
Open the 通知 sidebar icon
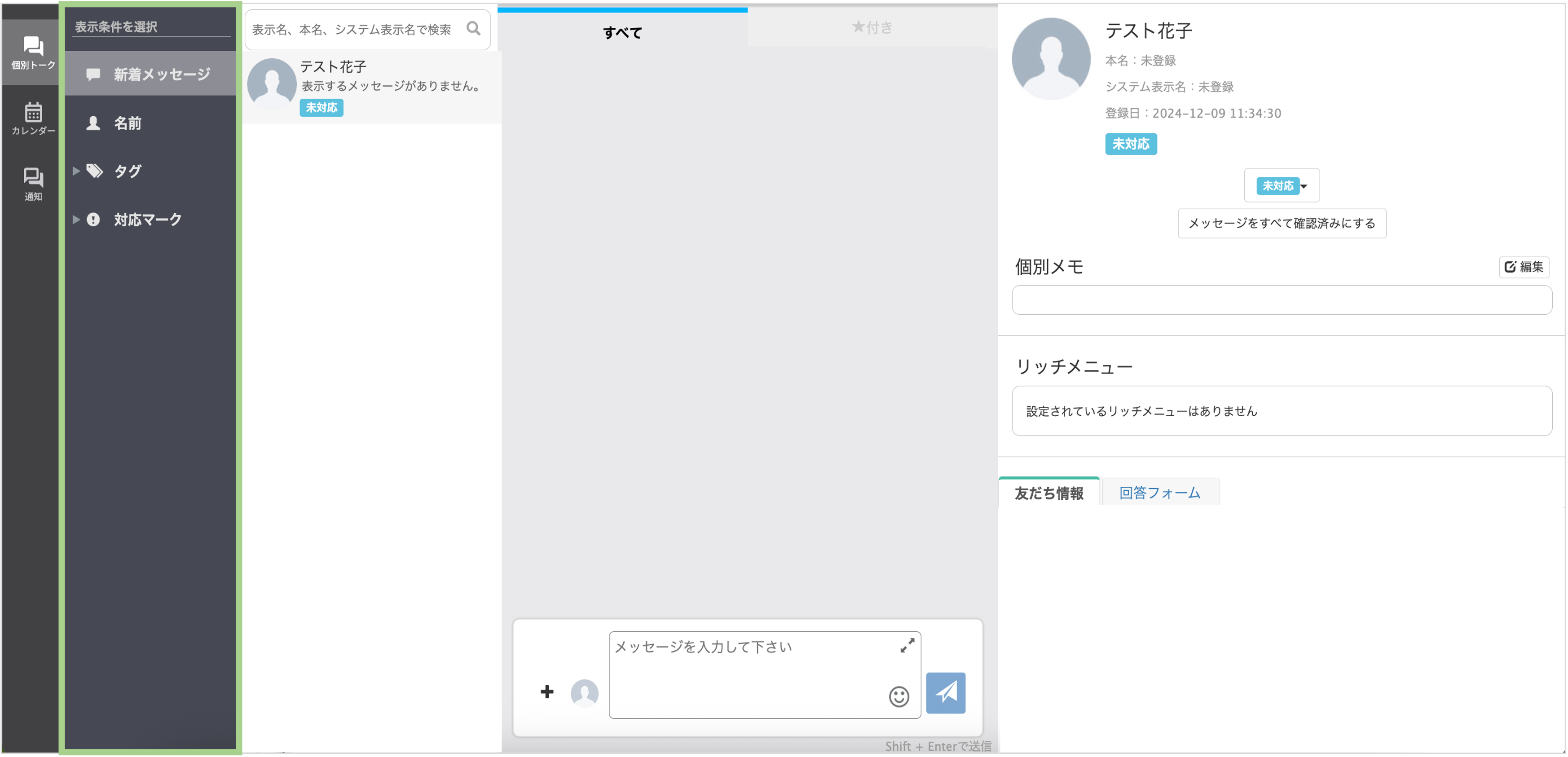33,184
